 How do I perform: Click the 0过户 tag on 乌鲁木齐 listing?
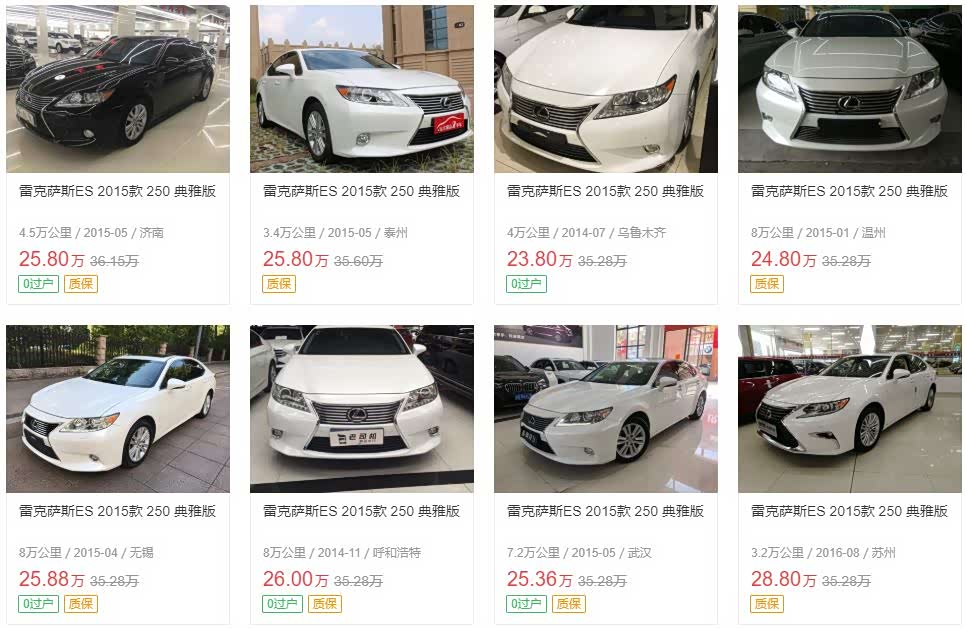[526, 284]
